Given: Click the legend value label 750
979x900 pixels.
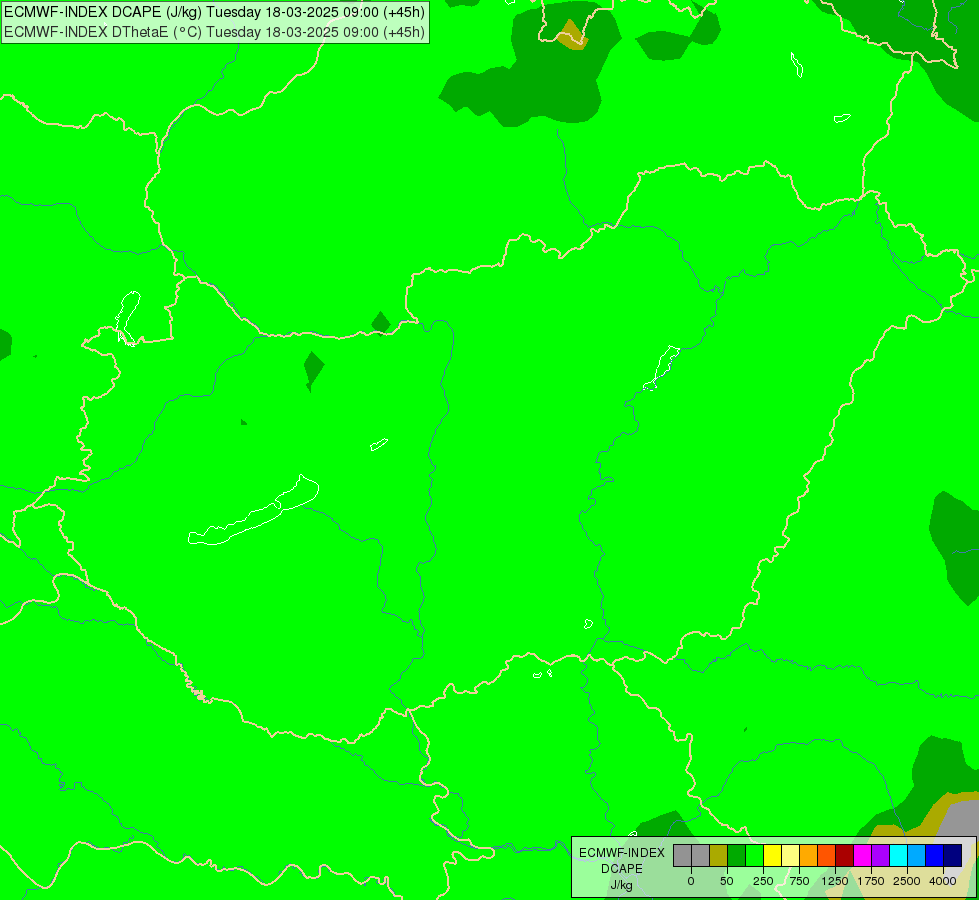Looking at the screenshot, I should [x=799, y=881].
